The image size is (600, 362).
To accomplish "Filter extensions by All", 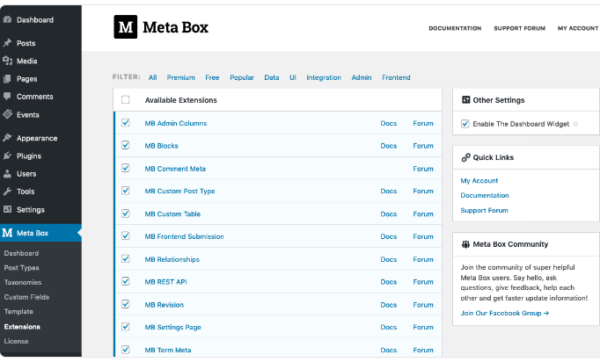I will point(153,77).
